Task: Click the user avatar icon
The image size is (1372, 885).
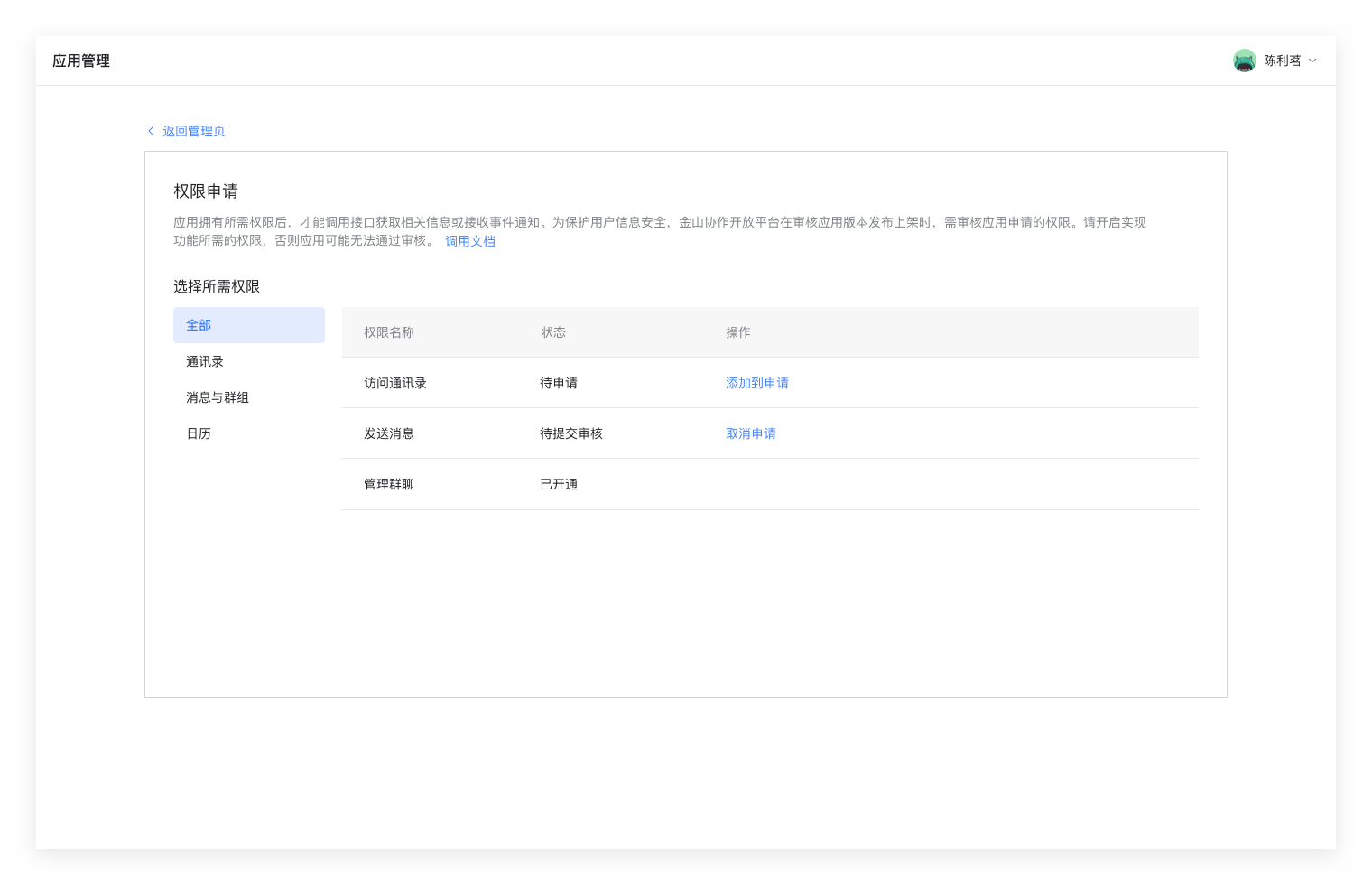Action: [x=1245, y=61]
